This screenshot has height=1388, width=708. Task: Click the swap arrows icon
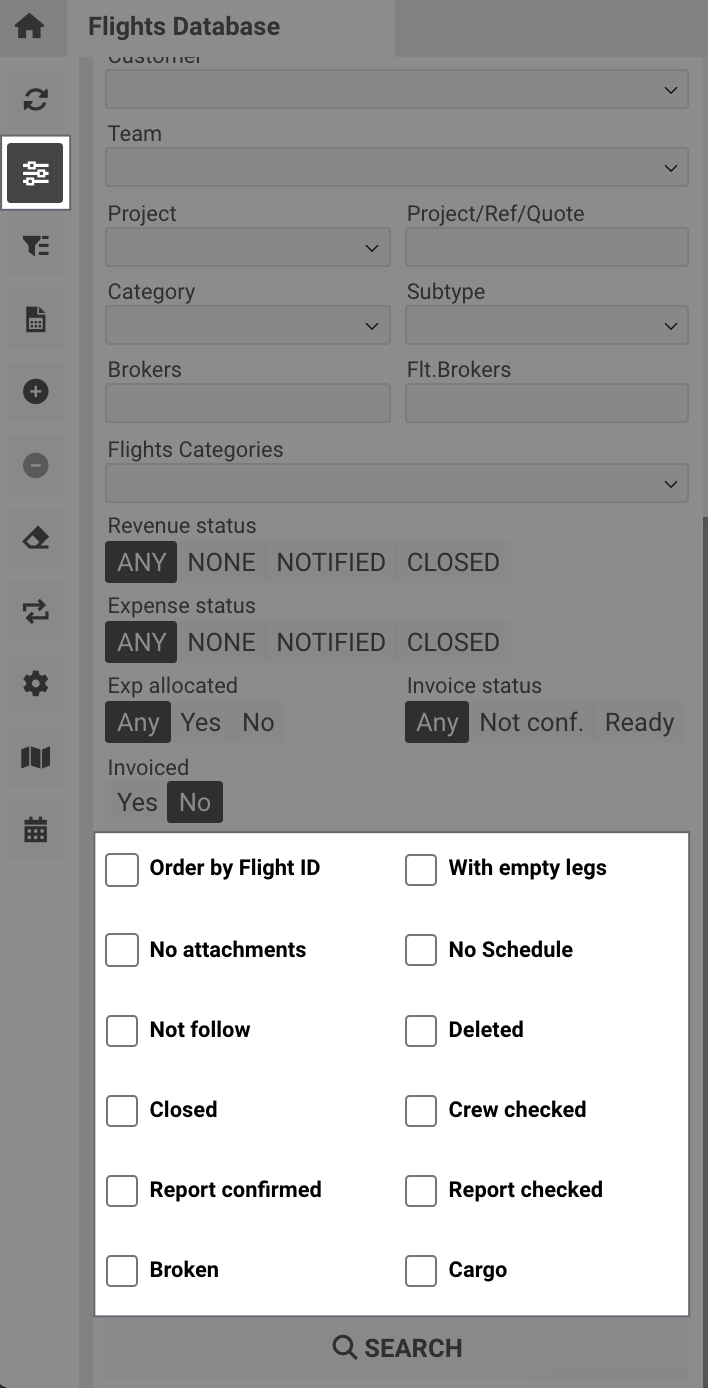(x=35, y=611)
